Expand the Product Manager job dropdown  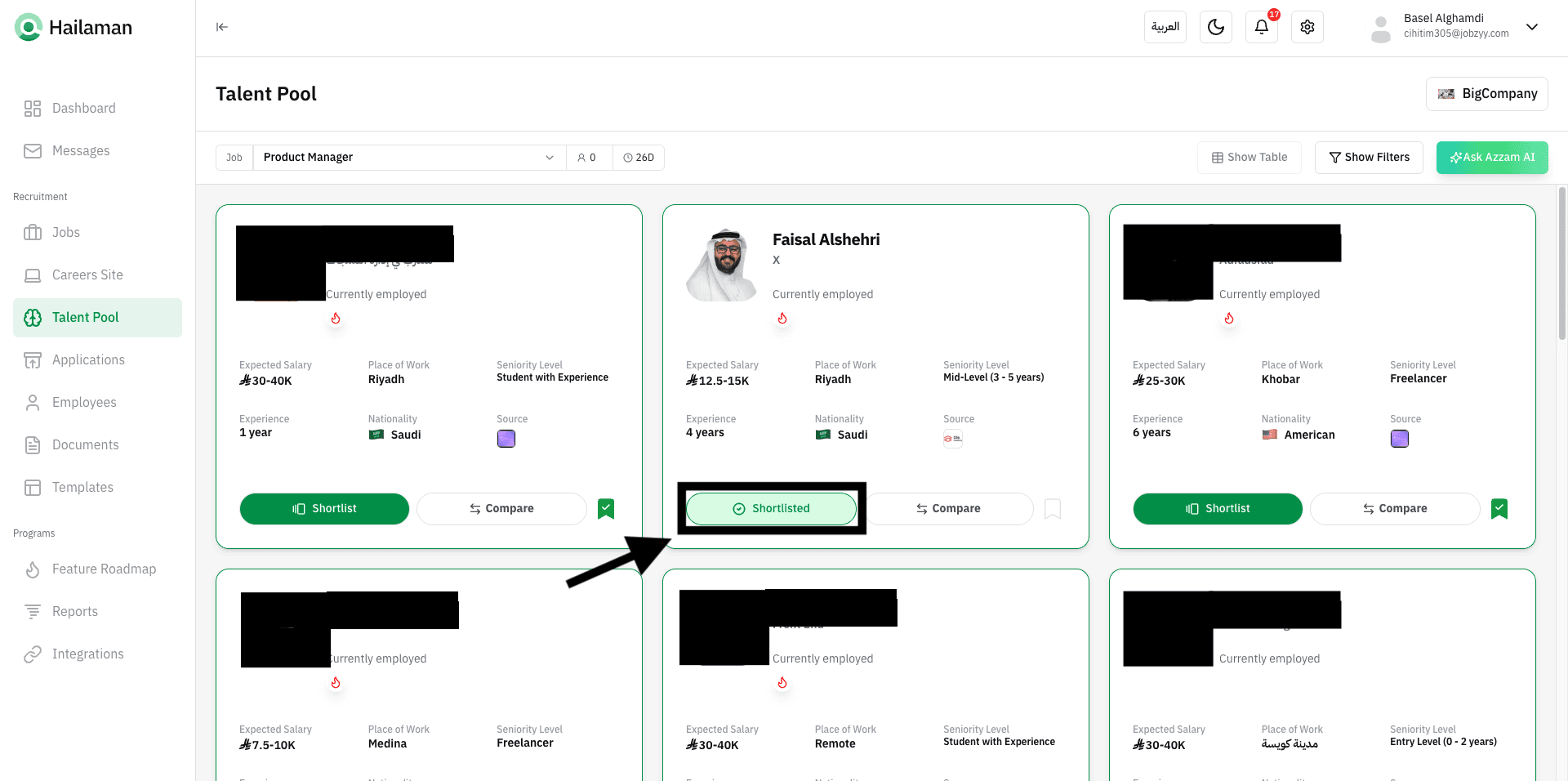(409, 158)
